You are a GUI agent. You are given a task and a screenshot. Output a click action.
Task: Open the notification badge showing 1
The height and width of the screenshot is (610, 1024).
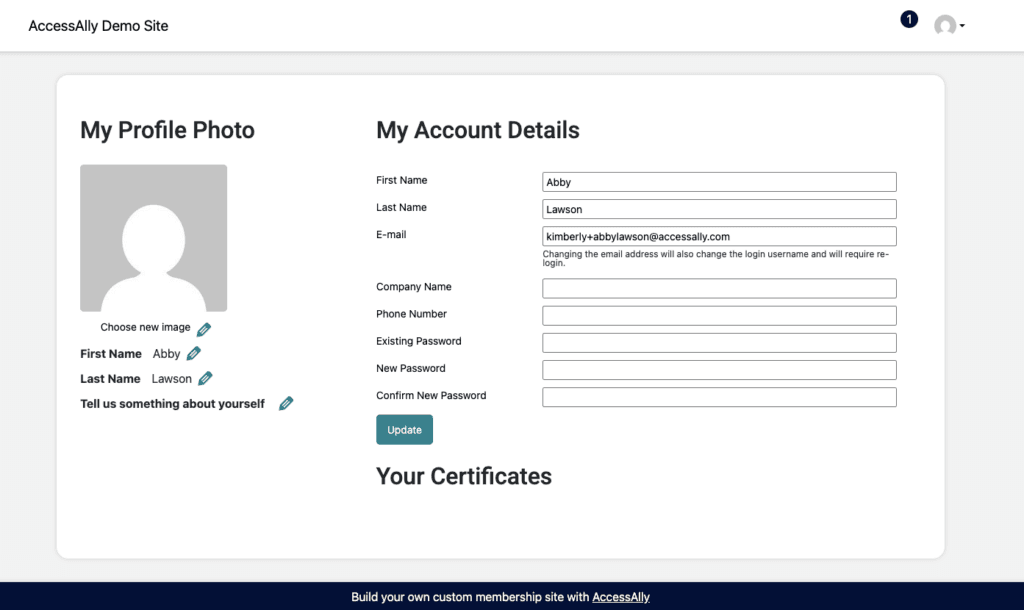click(909, 19)
